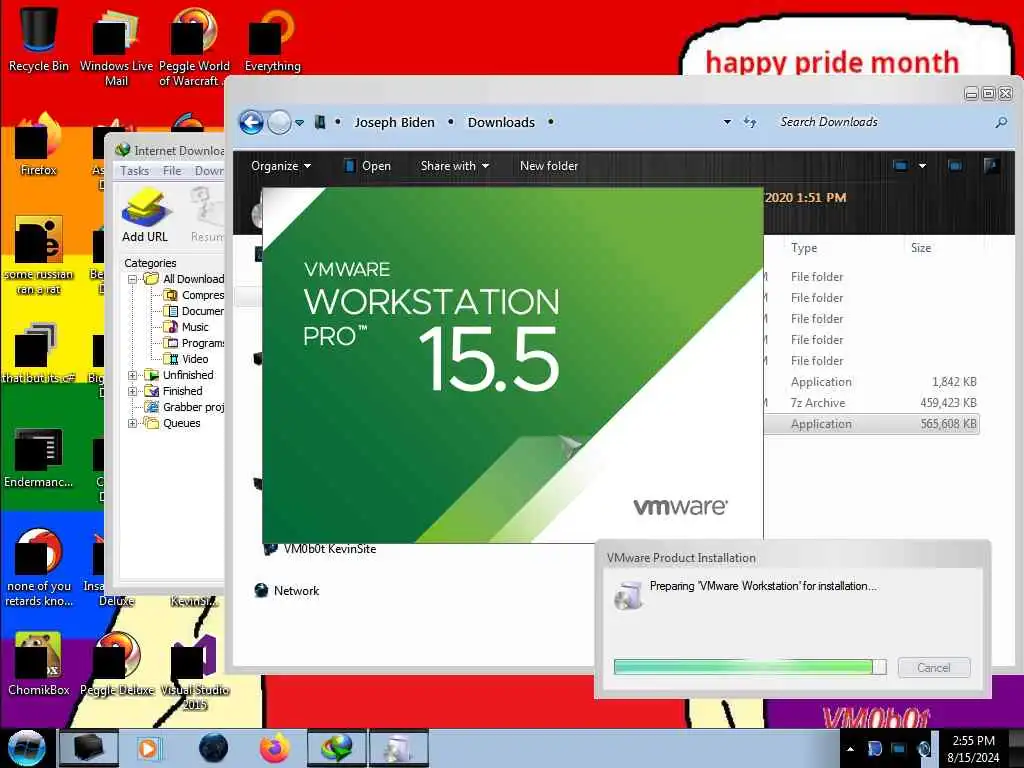Click the Explorer help icon
1024x768 pixels.
991,166
